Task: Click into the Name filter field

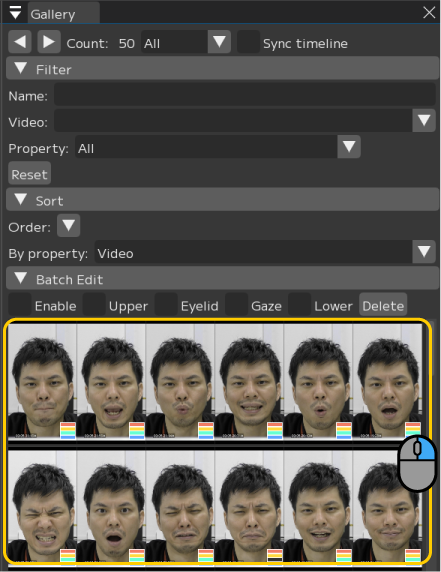Action: point(245,94)
